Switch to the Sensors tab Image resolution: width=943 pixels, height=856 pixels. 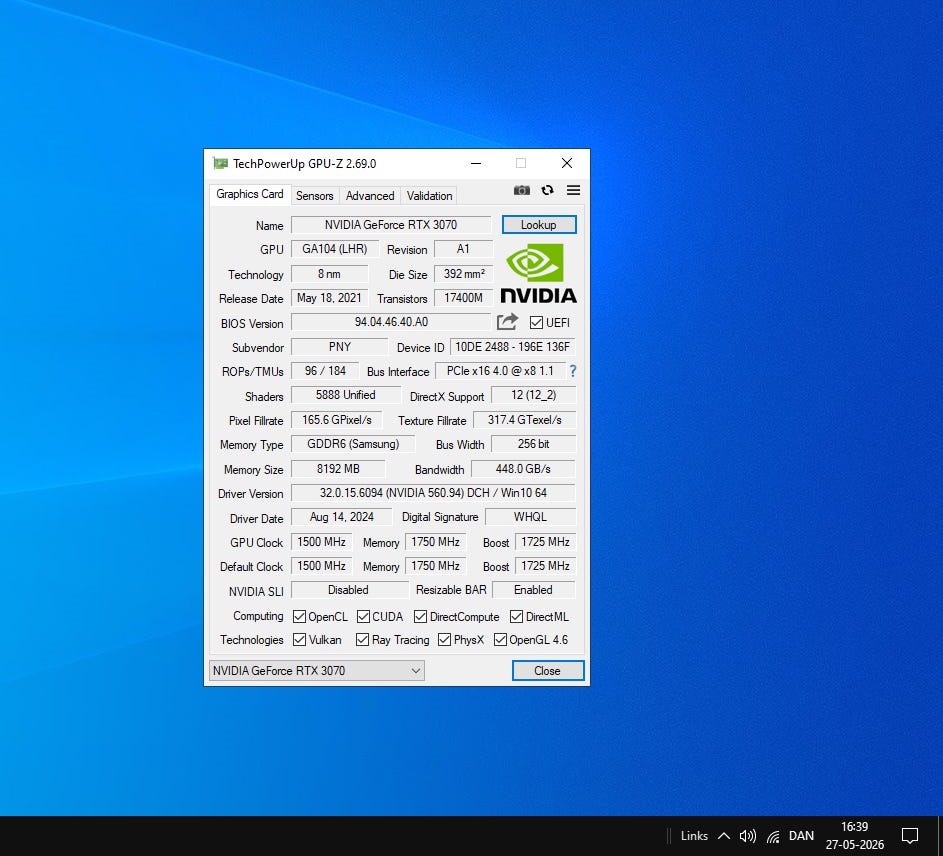[x=315, y=196]
